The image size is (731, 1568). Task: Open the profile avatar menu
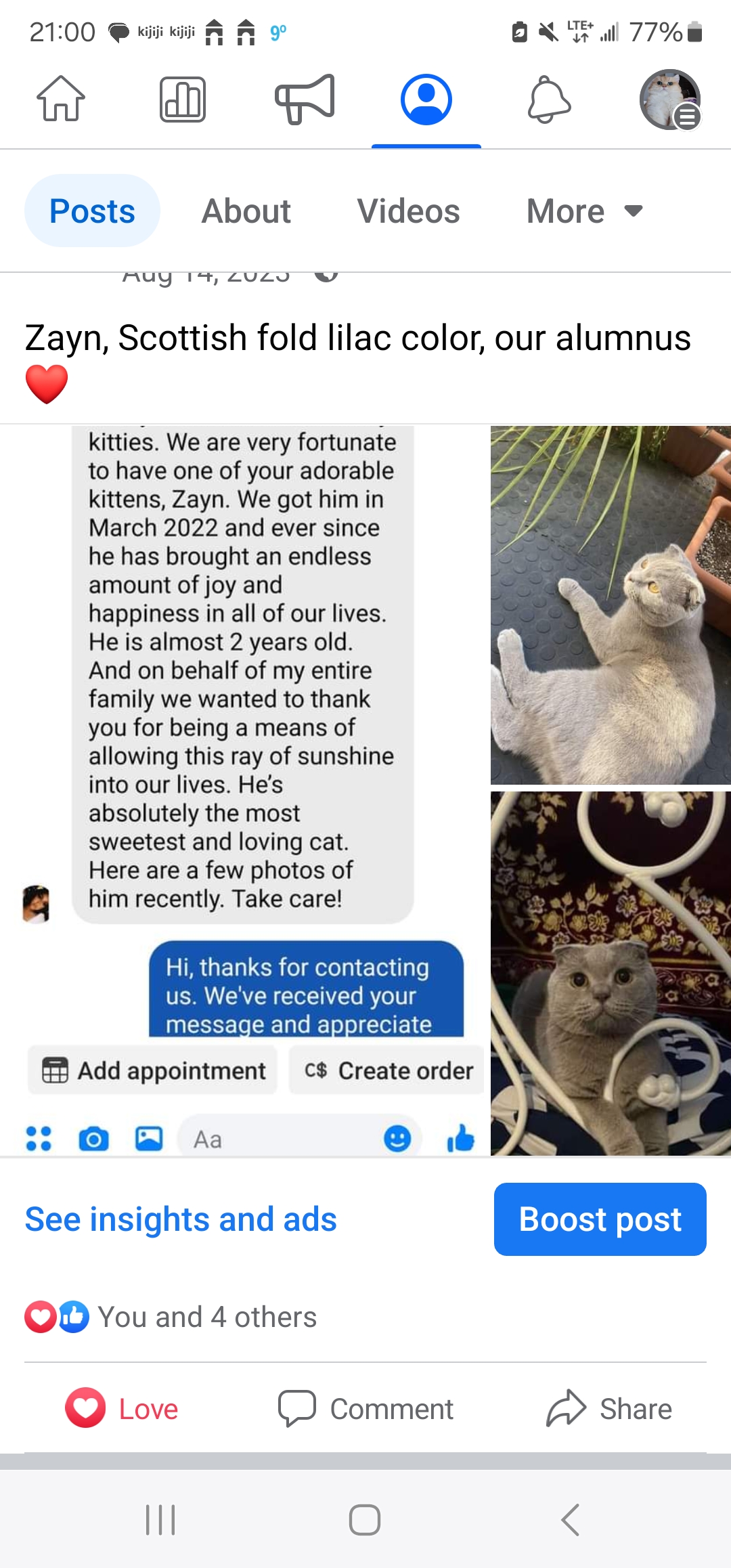pos(670,100)
